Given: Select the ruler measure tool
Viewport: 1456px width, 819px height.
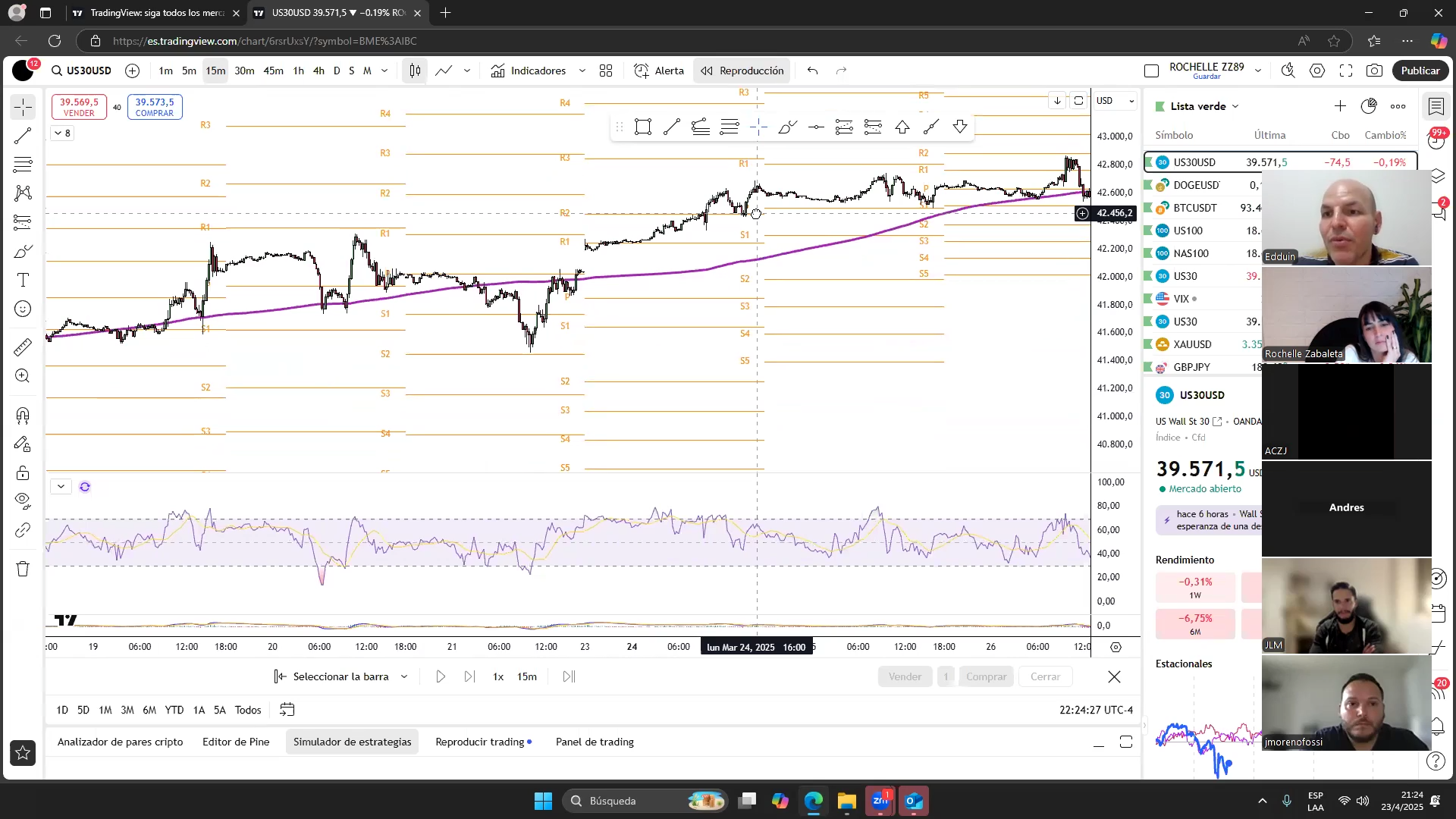Looking at the screenshot, I should coord(23,347).
